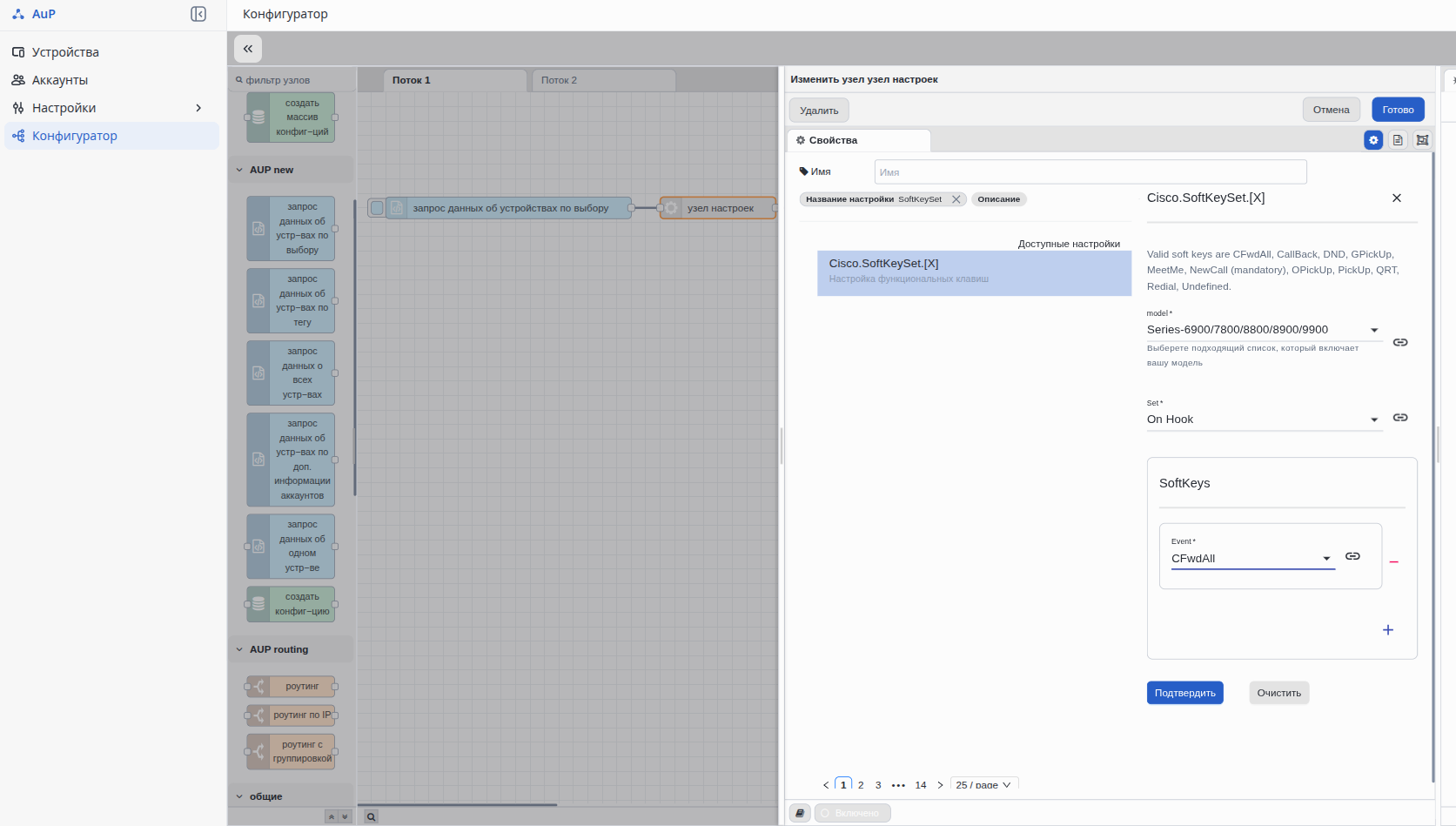
Task: Click the Отмена button
Action: [1332, 110]
